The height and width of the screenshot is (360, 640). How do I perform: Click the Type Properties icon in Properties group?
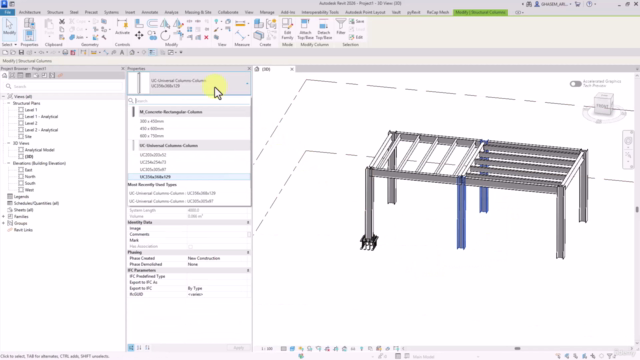tap(29, 23)
